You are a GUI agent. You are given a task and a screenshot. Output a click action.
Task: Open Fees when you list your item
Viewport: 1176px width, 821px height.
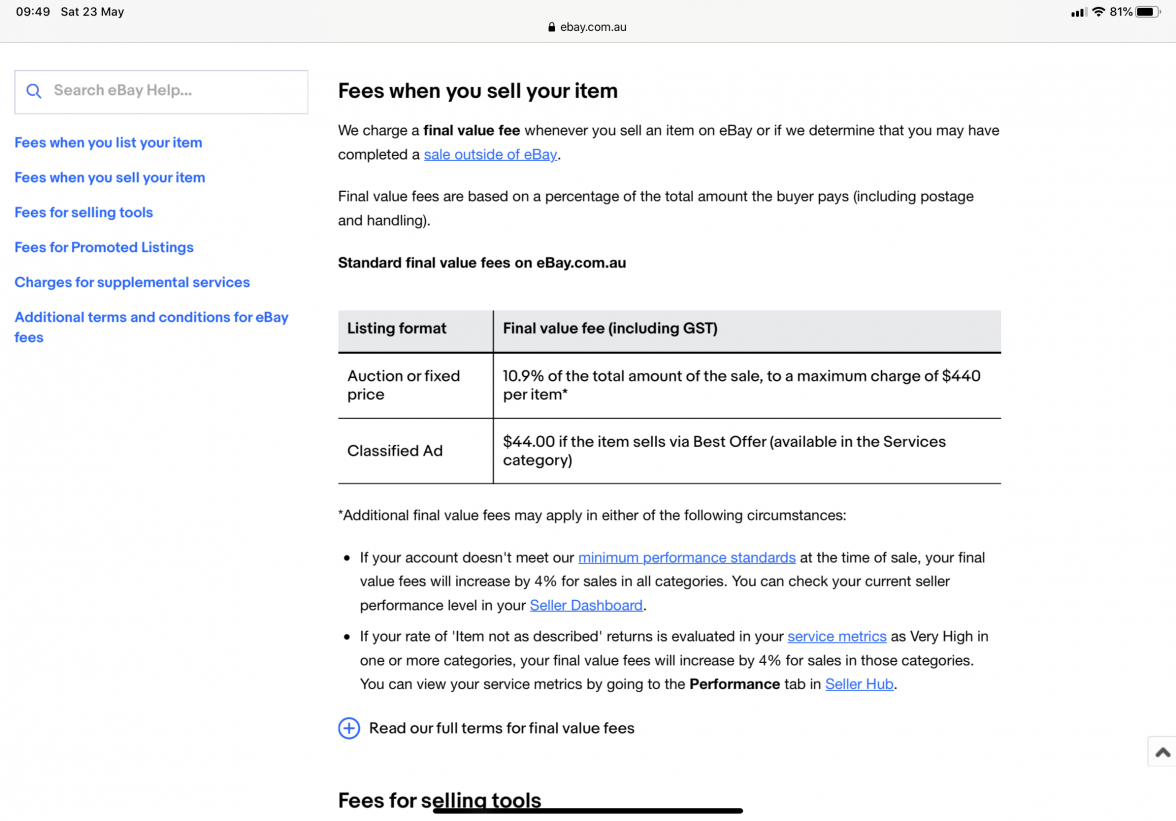point(108,142)
